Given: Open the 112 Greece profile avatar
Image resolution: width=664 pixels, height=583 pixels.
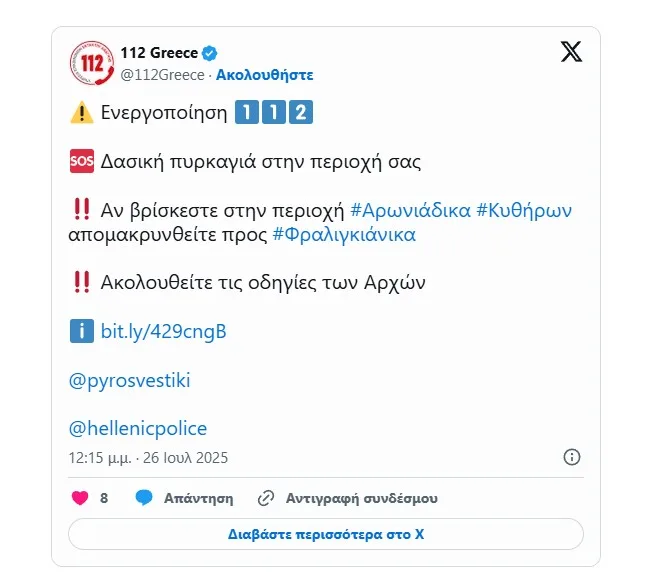Looking at the screenshot, I should [92, 63].
